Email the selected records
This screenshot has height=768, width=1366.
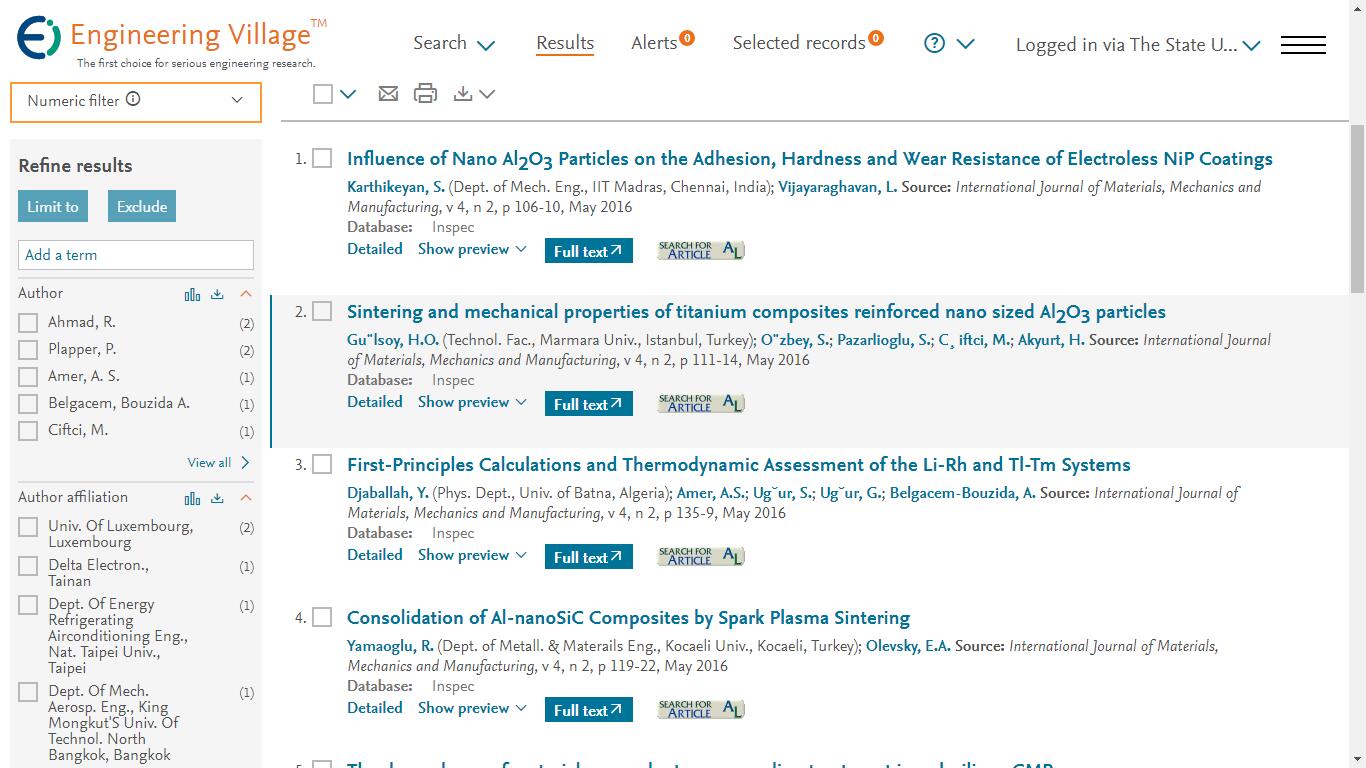coord(388,94)
